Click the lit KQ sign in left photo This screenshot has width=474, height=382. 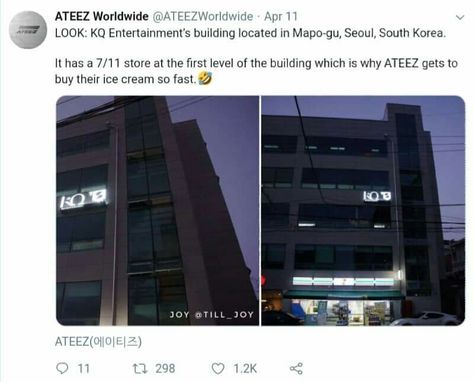83,199
